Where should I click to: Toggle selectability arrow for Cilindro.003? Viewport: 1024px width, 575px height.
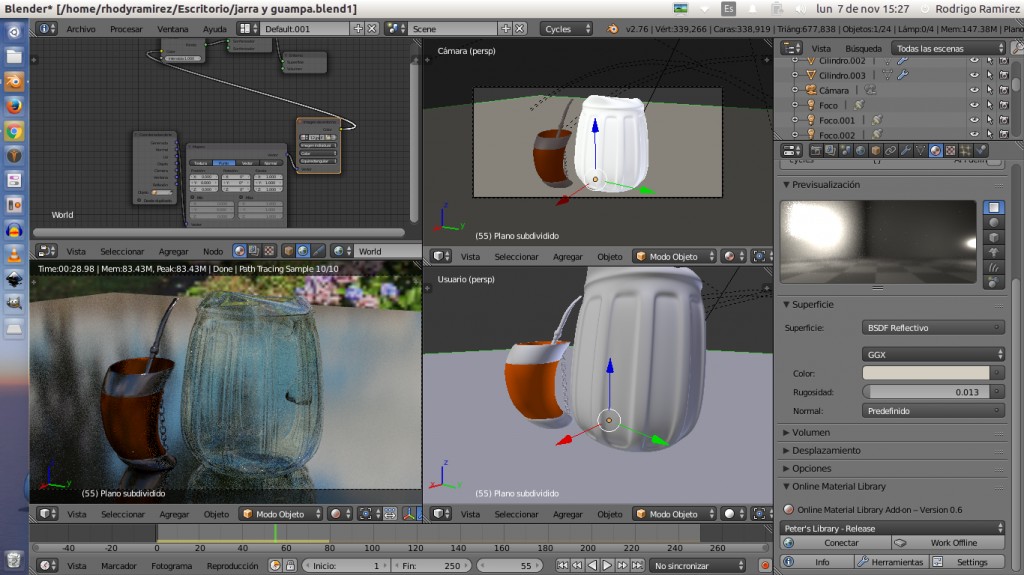point(989,75)
